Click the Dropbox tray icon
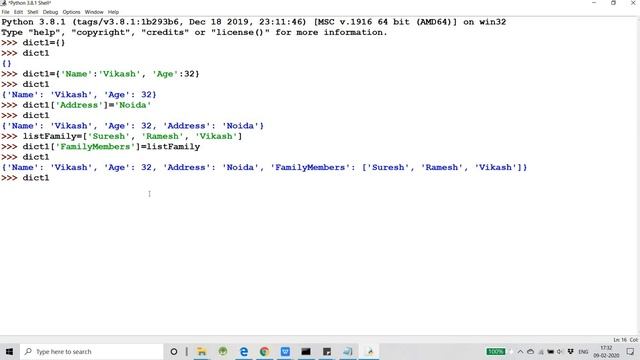The height and width of the screenshot is (360, 640). click(x=571, y=351)
